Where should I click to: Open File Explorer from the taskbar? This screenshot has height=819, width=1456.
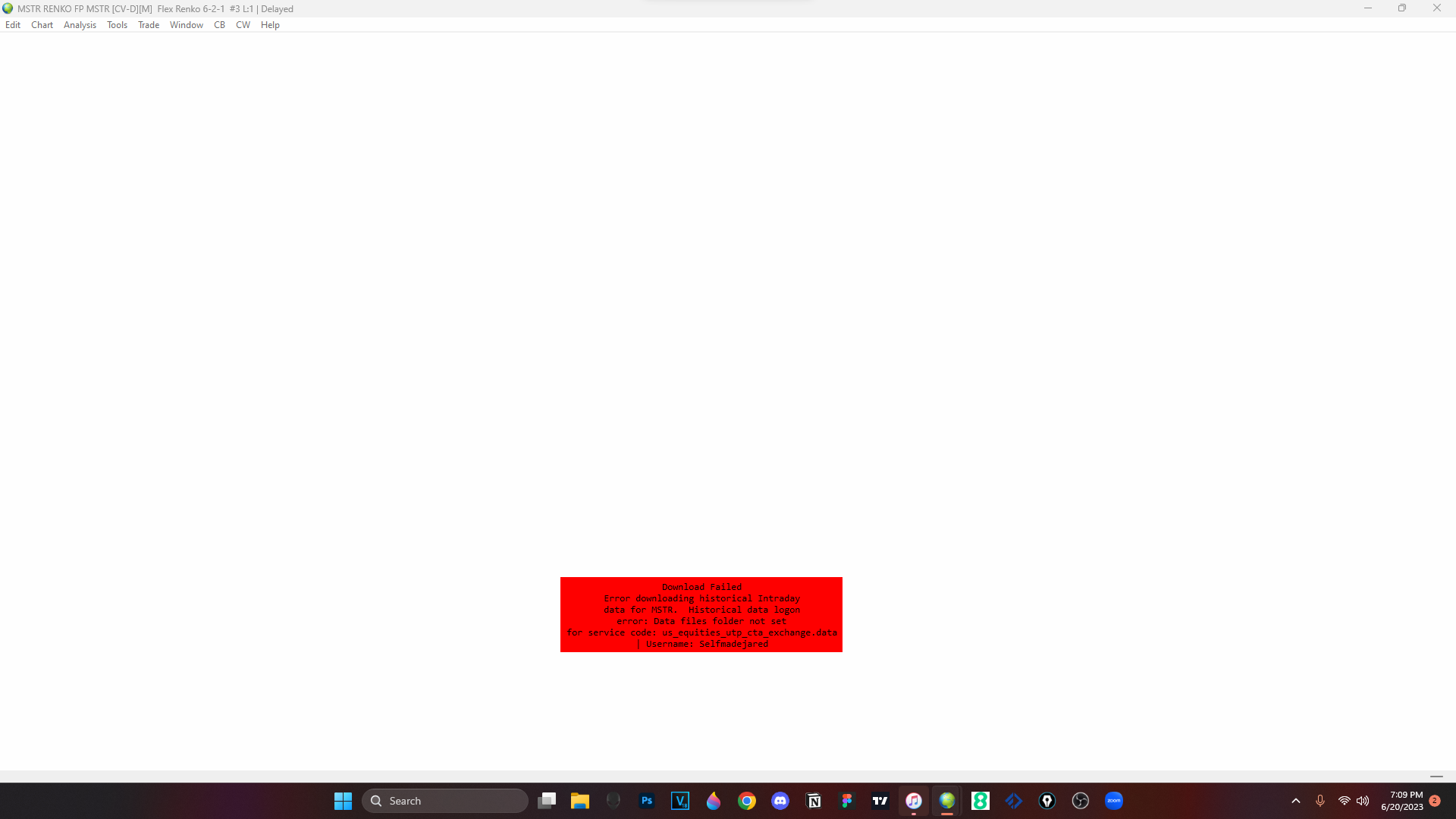pyautogui.click(x=580, y=801)
